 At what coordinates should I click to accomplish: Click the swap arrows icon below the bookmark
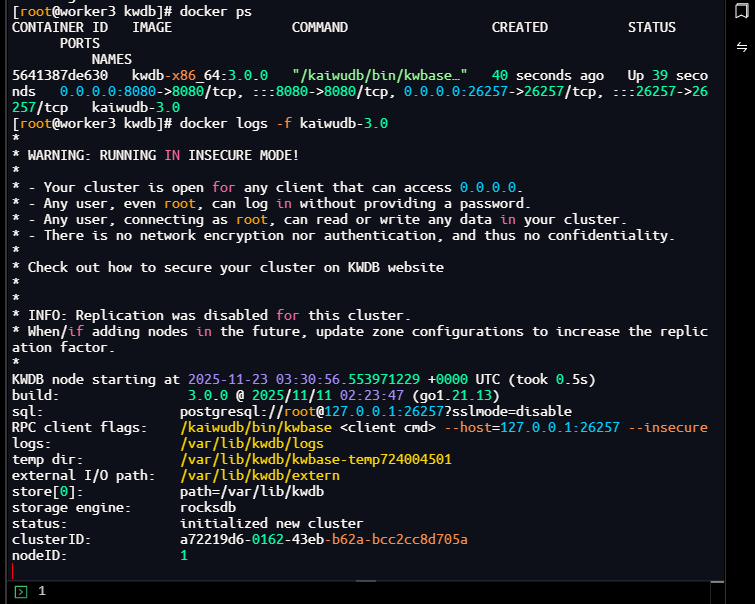[742, 47]
